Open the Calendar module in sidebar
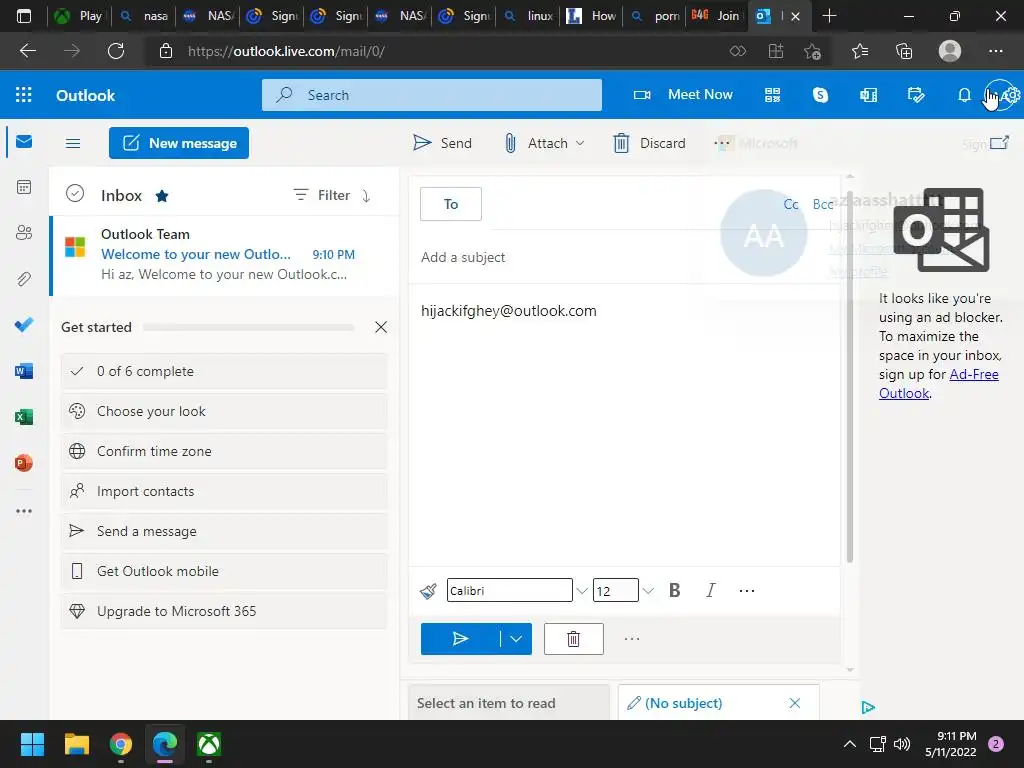Image resolution: width=1024 pixels, height=768 pixels. [x=24, y=187]
